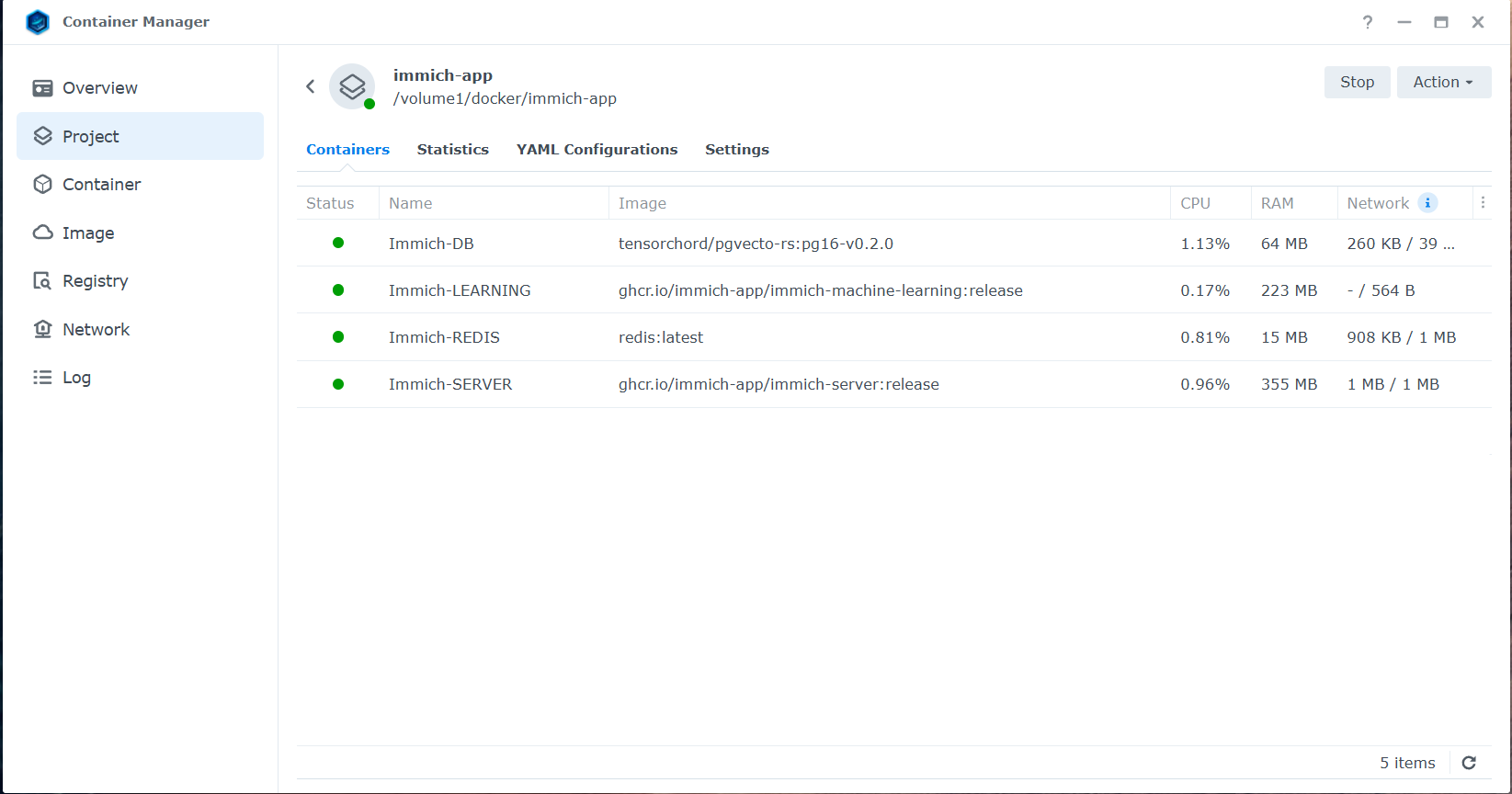Open the project Settings tab

[737, 149]
